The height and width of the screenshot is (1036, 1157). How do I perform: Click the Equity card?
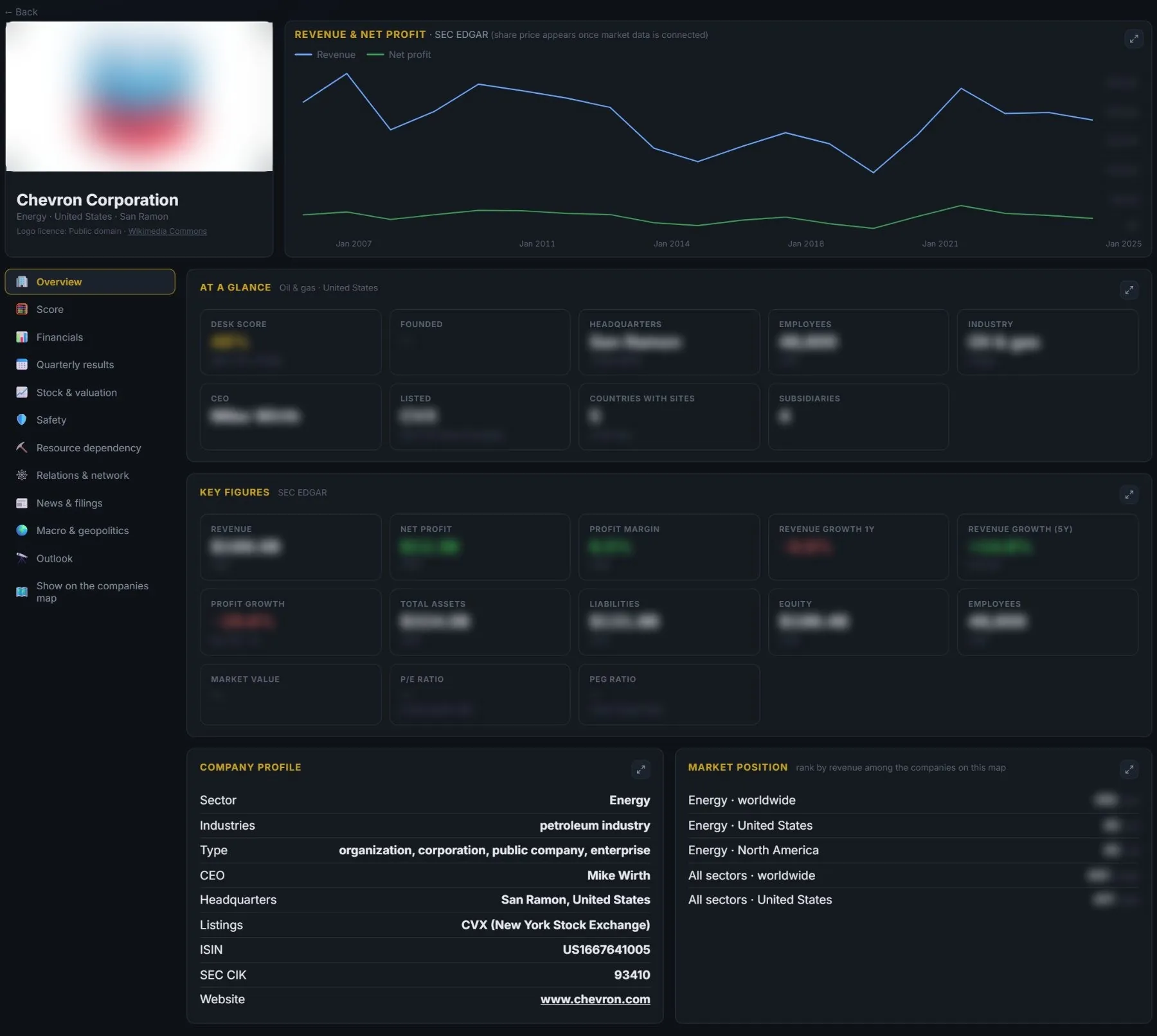pyautogui.click(x=858, y=622)
